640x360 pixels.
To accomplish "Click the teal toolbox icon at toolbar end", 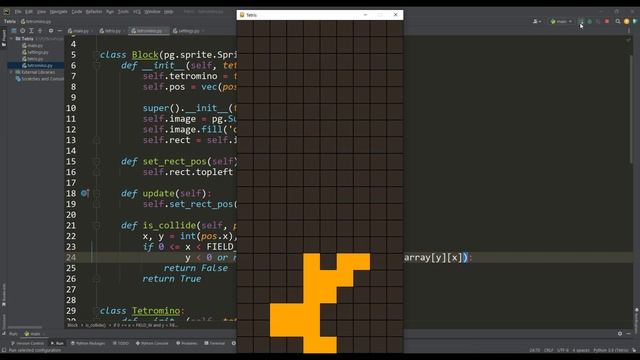I will [635, 21].
